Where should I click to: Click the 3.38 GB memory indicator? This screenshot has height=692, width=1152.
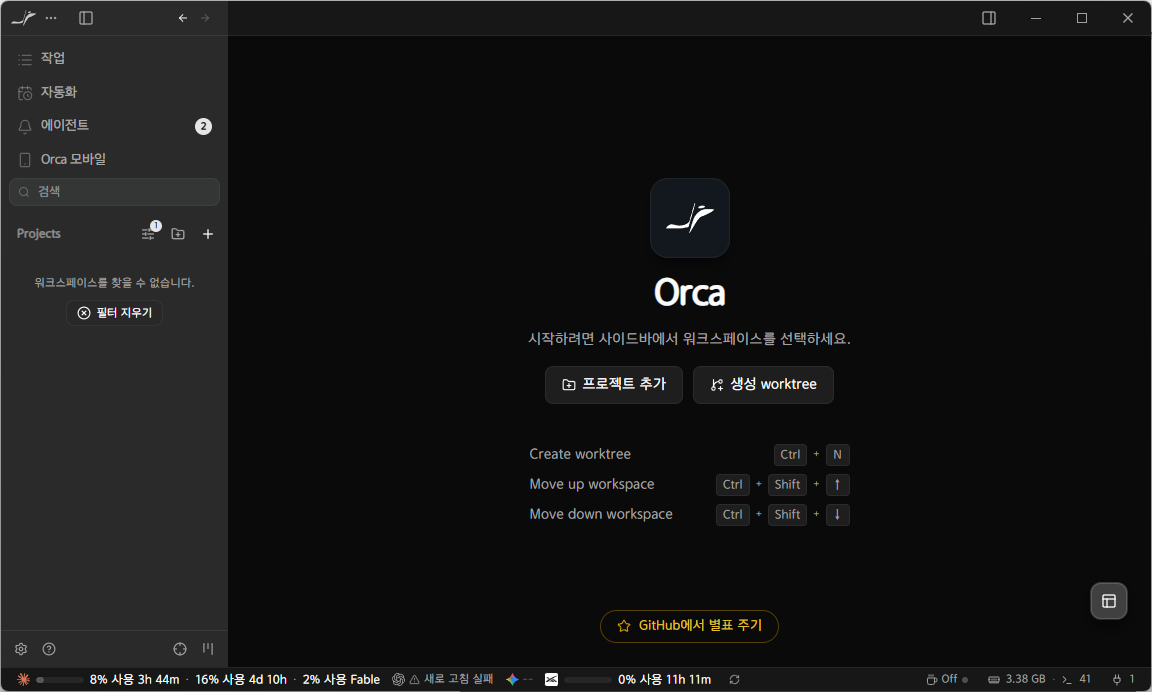(x=1017, y=680)
